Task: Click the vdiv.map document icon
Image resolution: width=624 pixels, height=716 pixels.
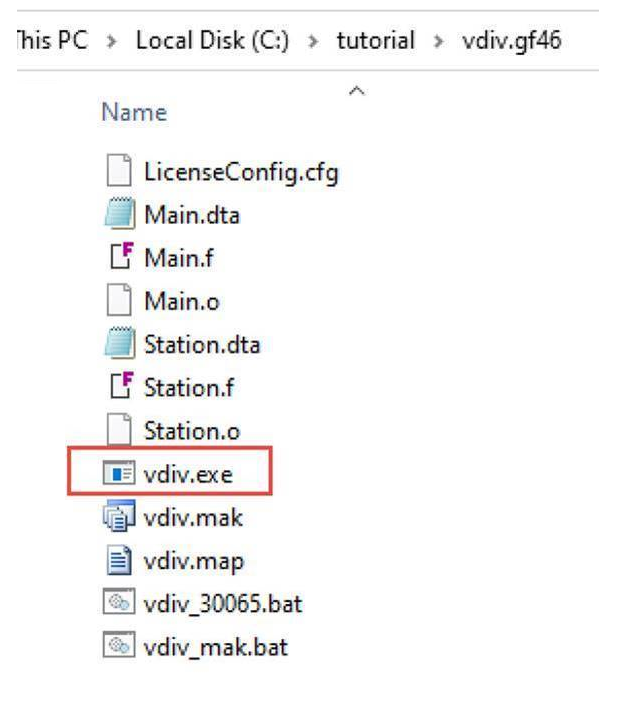Action: 120,561
